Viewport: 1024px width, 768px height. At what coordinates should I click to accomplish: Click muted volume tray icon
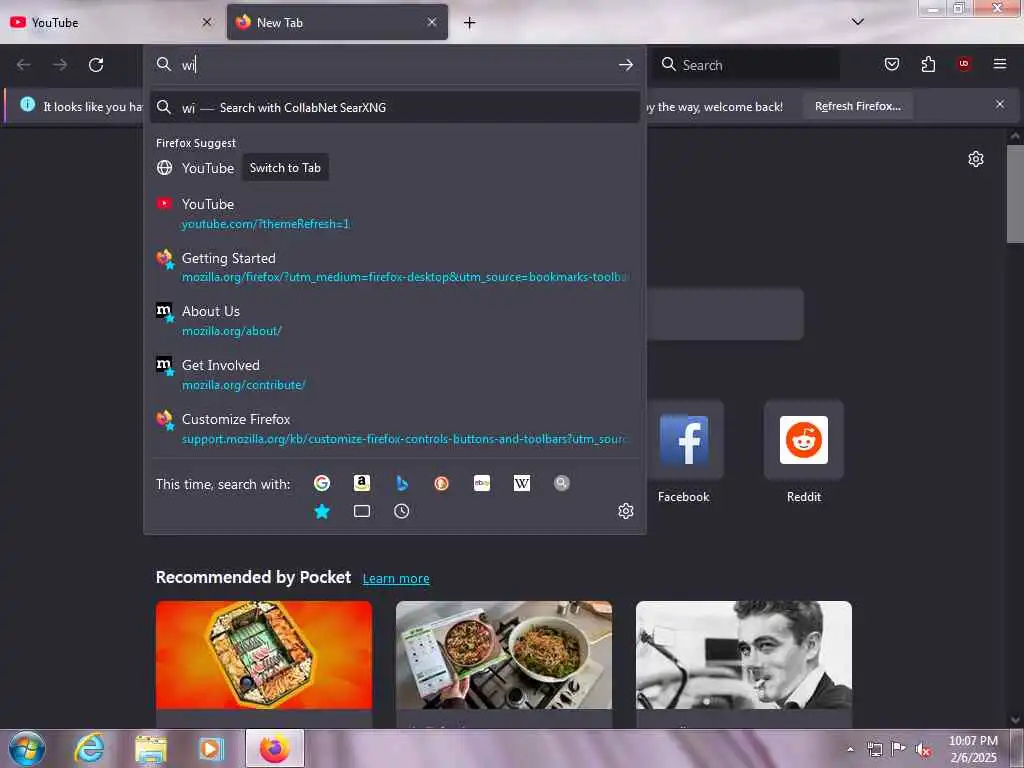tap(923, 749)
